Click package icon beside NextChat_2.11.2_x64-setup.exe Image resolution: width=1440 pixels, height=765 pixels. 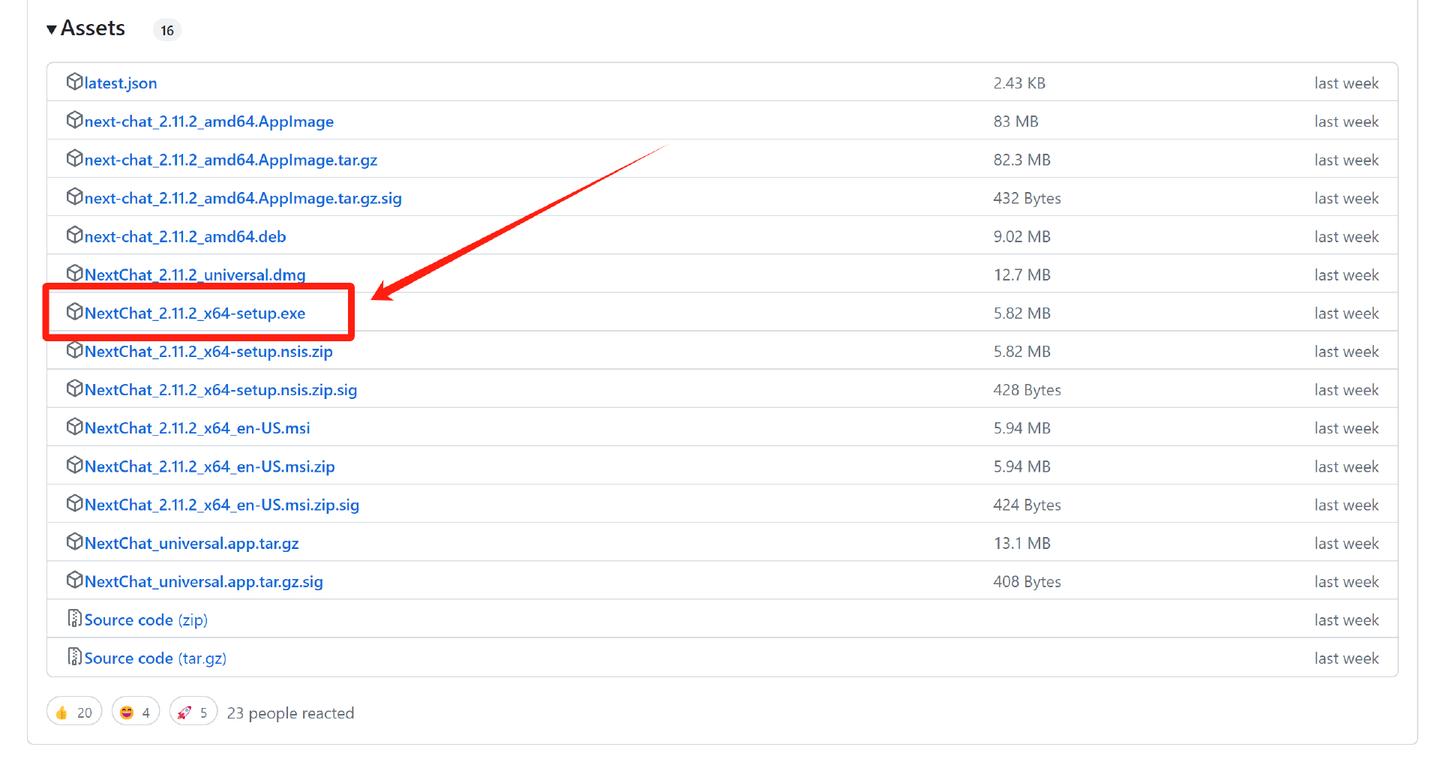tap(74, 312)
